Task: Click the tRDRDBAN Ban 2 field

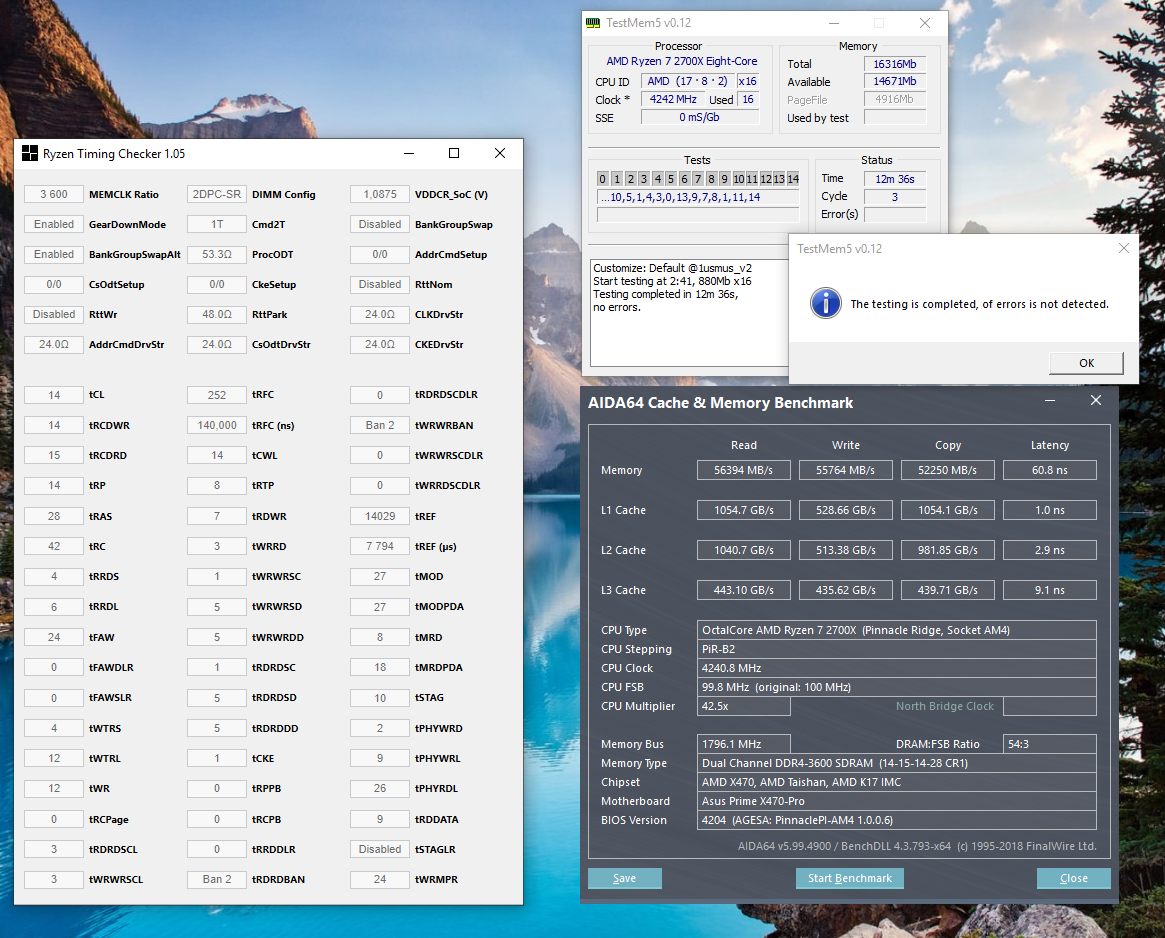Action: coord(217,879)
